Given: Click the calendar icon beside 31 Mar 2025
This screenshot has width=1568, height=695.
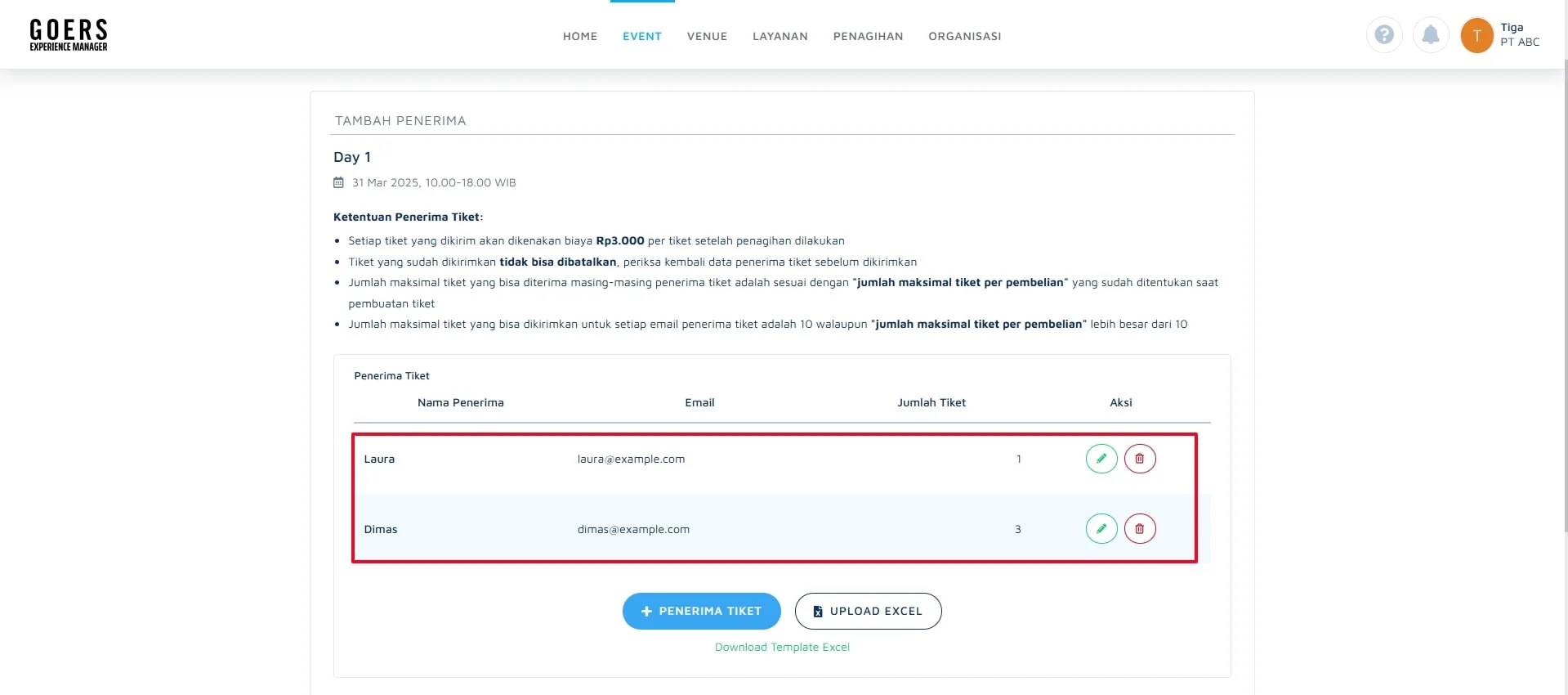Looking at the screenshot, I should click(338, 182).
